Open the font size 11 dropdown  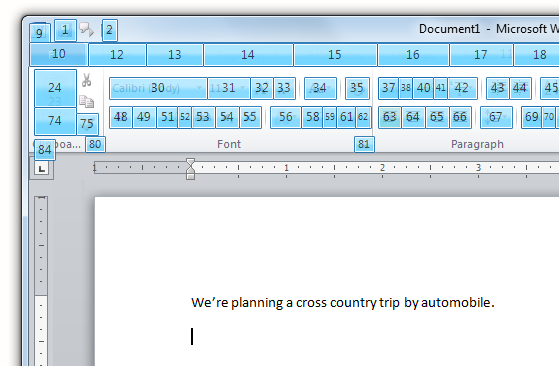coord(229,88)
